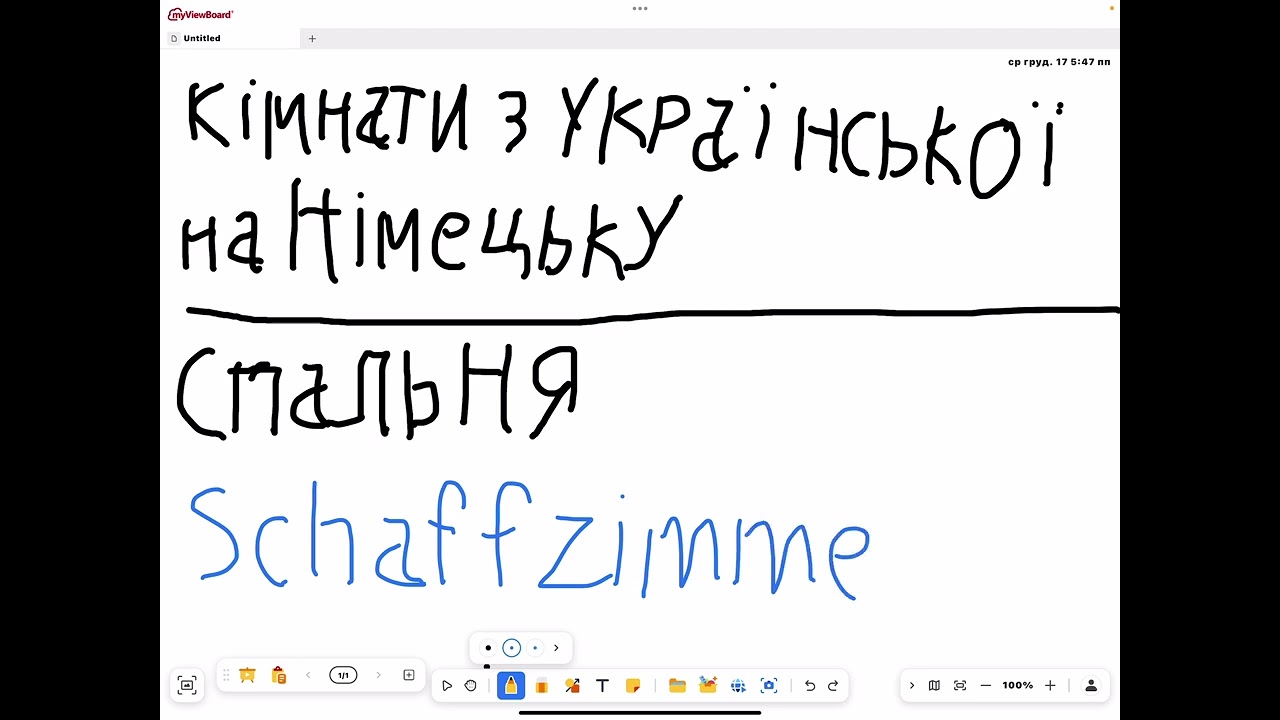Image resolution: width=1280 pixels, height=720 pixels.
Task: Go to previous page arrow
Action: (x=308, y=676)
